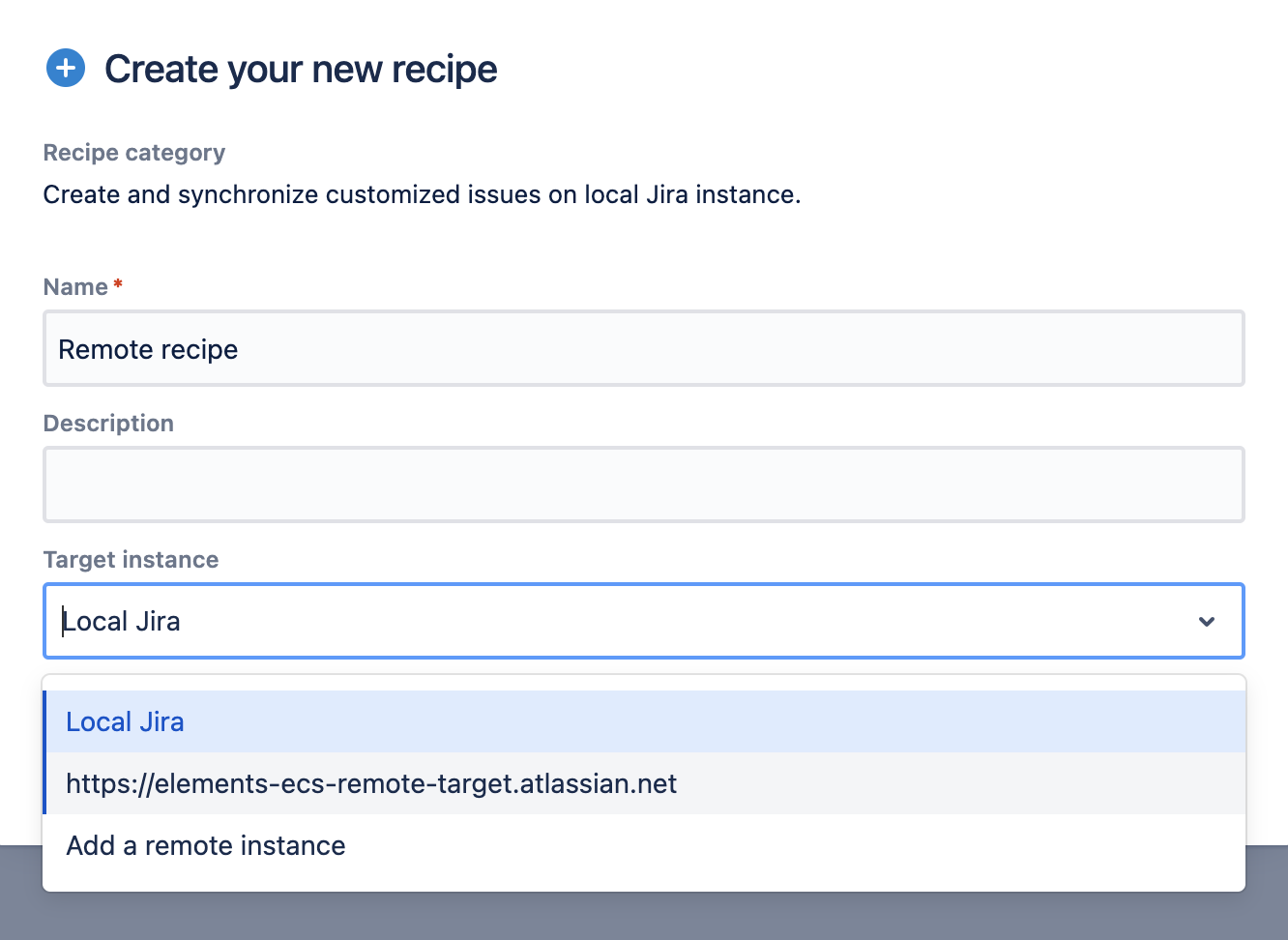Click the Recipe category label
The width and height of the screenshot is (1288, 940).
pos(133,152)
